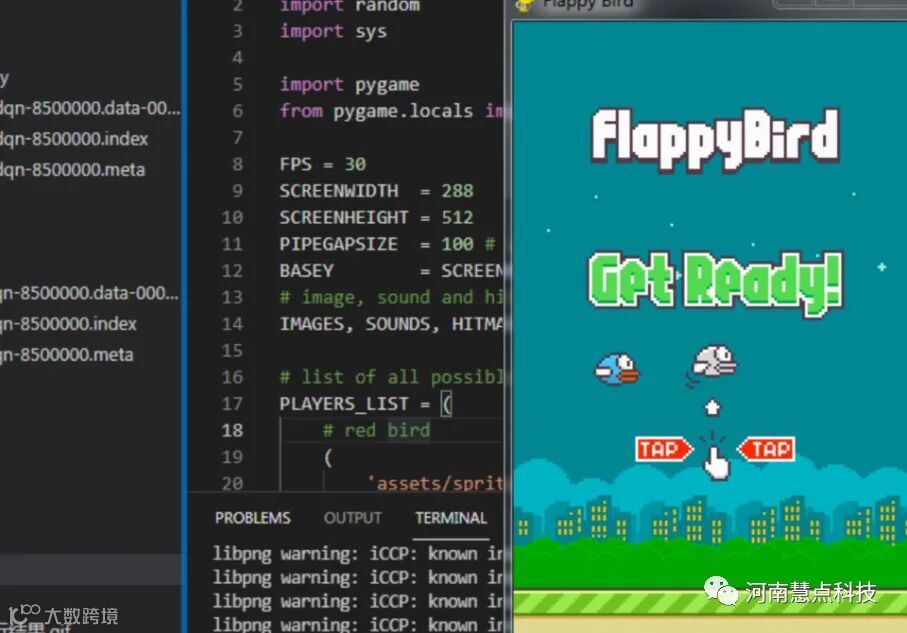Click the blue bird in Flappy Bird window
The height and width of the screenshot is (633, 907).
coord(617,369)
